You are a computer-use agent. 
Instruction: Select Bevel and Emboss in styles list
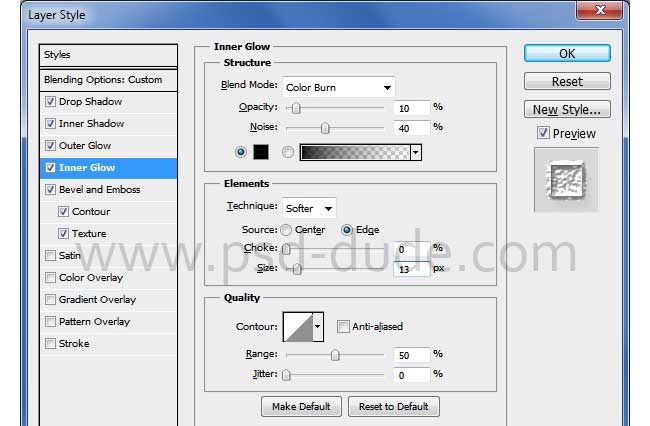[x=99, y=190]
